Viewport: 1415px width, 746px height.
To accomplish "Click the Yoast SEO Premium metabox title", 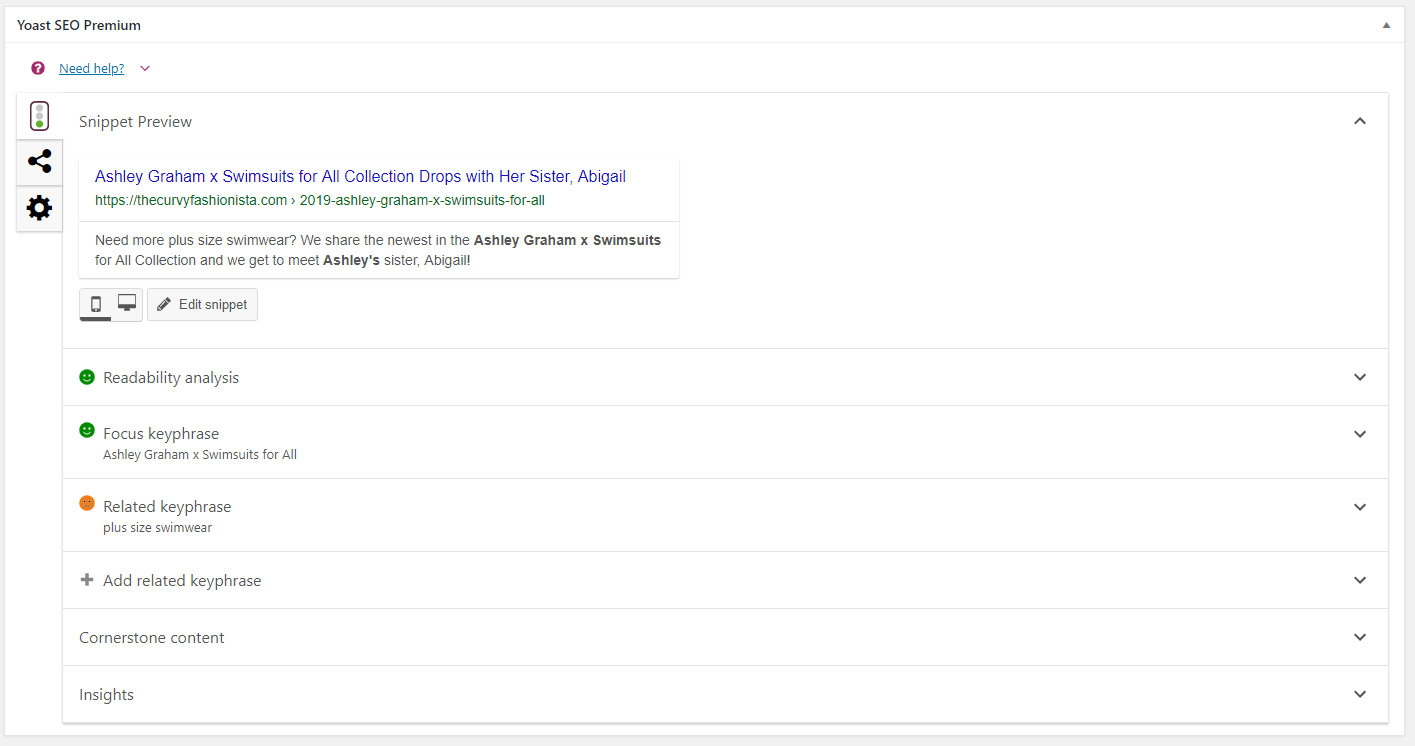I will pos(79,25).
